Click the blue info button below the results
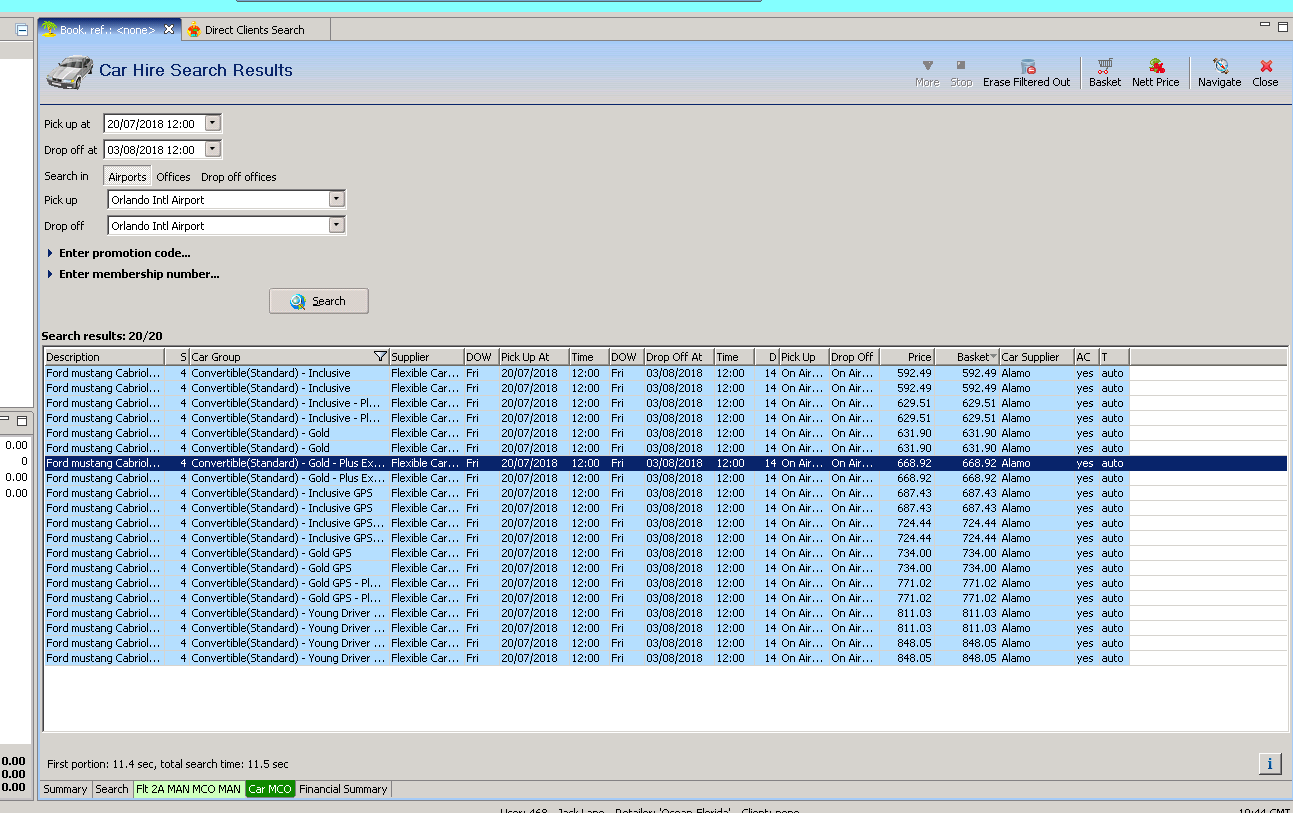 [x=1269, y=764]
